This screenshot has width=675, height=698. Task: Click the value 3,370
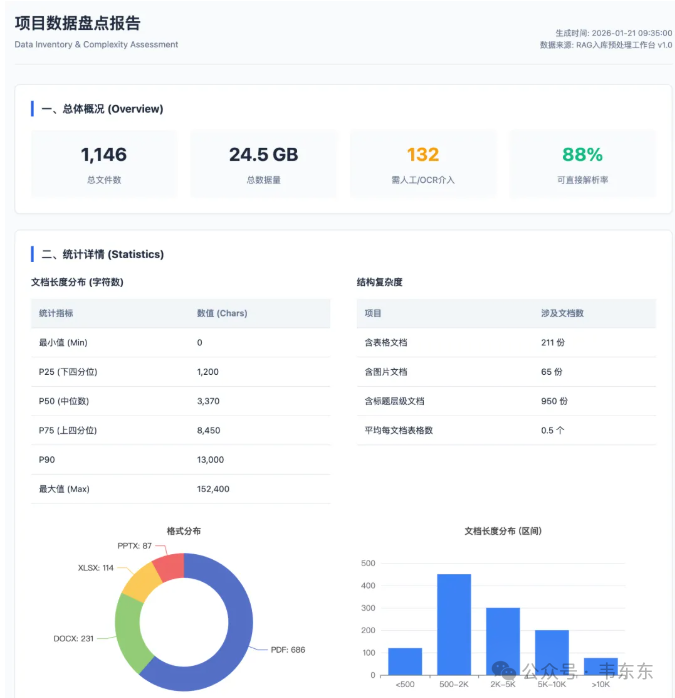tap(208, 402)
